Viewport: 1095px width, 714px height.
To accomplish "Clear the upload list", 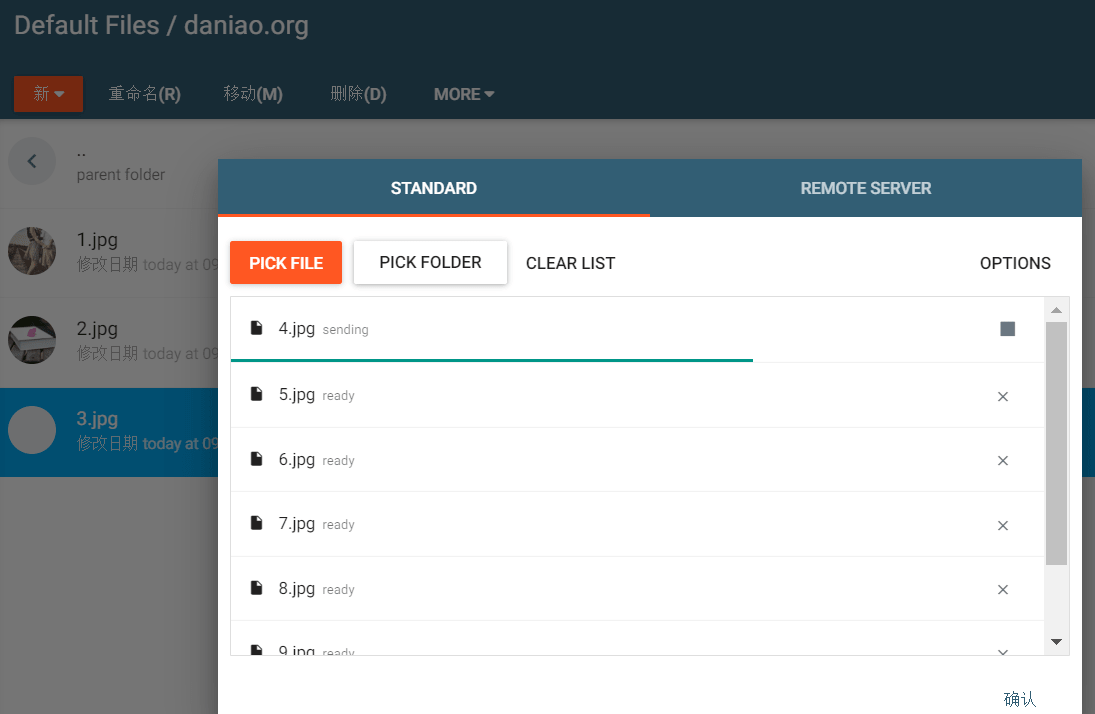I will [571, 263].
